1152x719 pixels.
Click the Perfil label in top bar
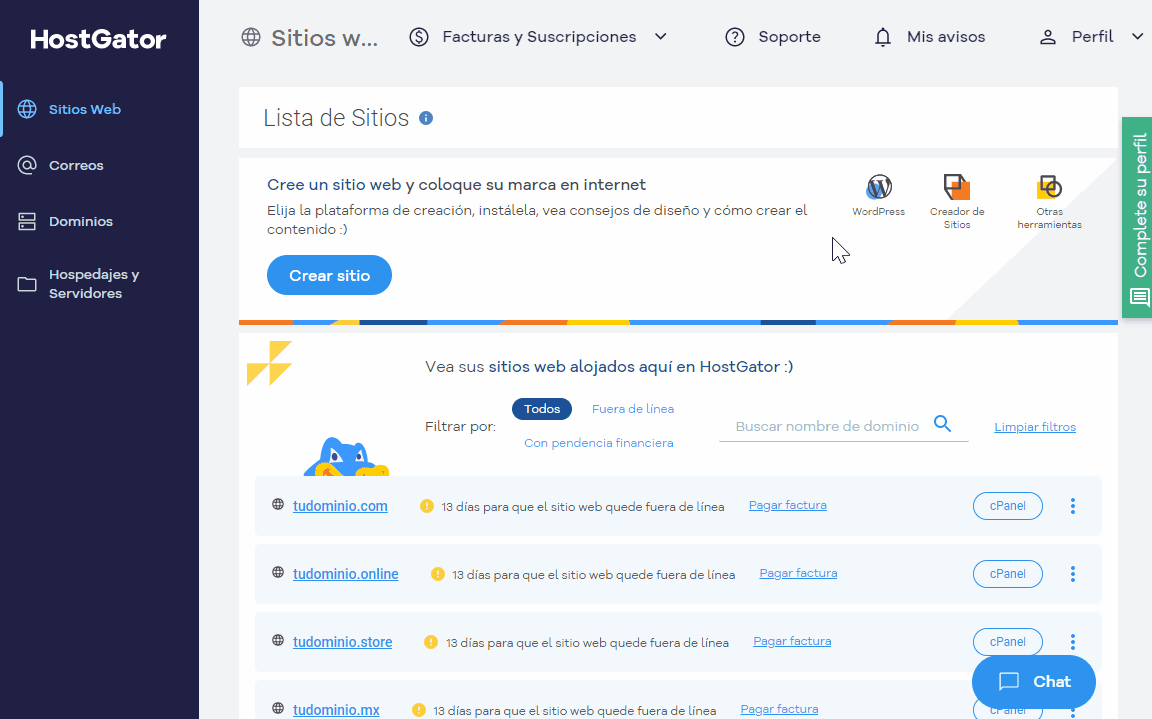[x=1092, y=37]
